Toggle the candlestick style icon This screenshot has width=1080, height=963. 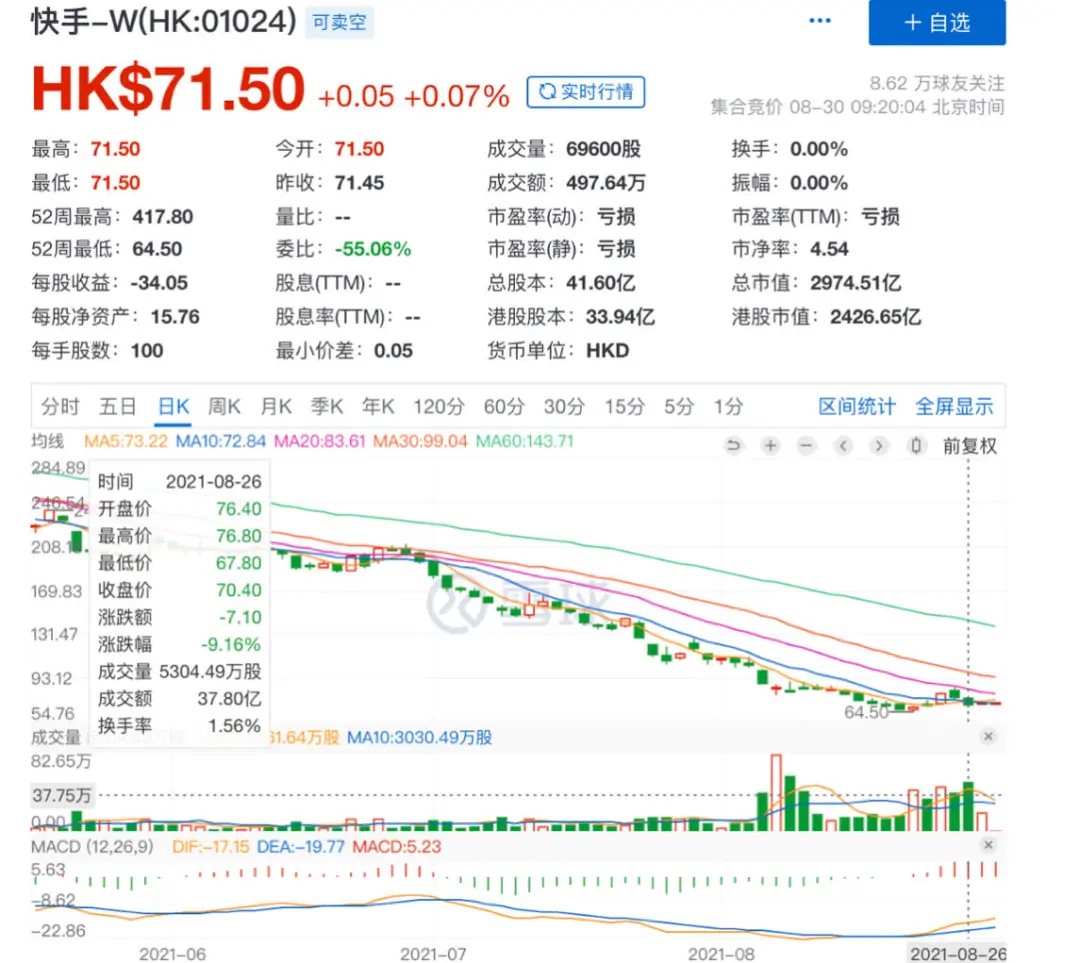click(915, 446)
